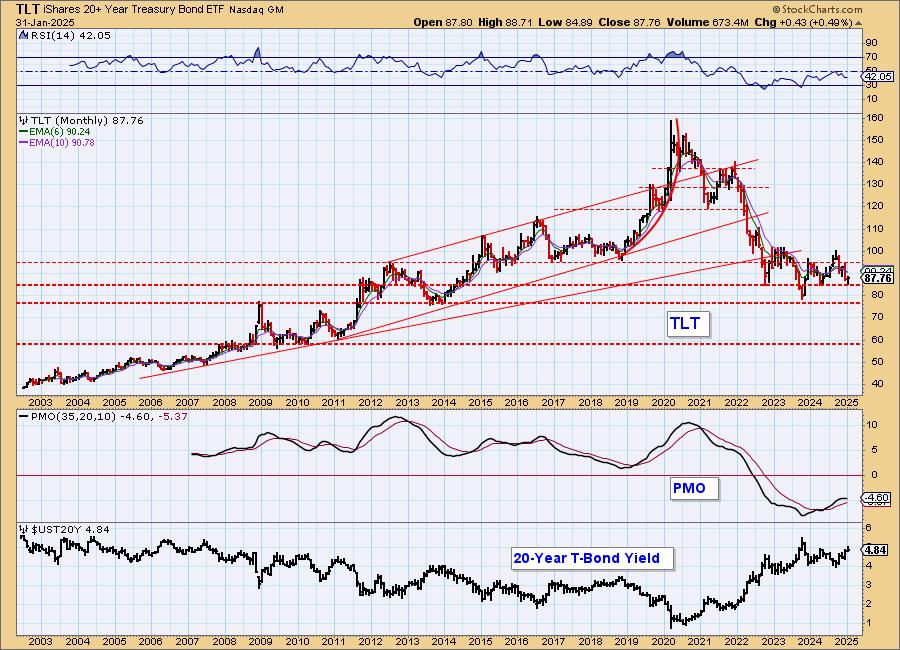
Task: Click 2009 on the price panel year axis
Action: [260, 403]
